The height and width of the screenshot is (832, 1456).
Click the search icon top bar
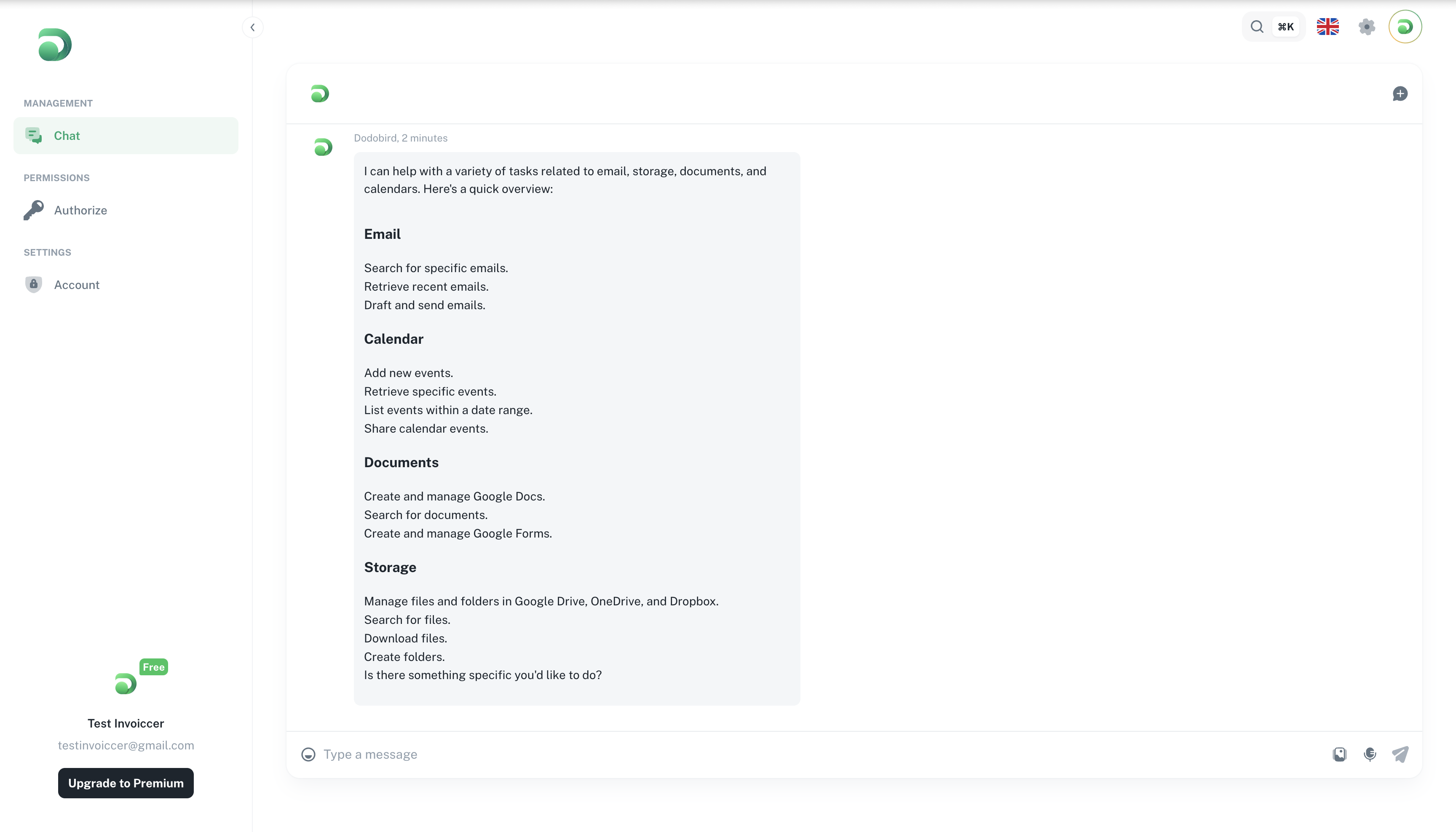pyautogui.click(x=1258, y=27)
